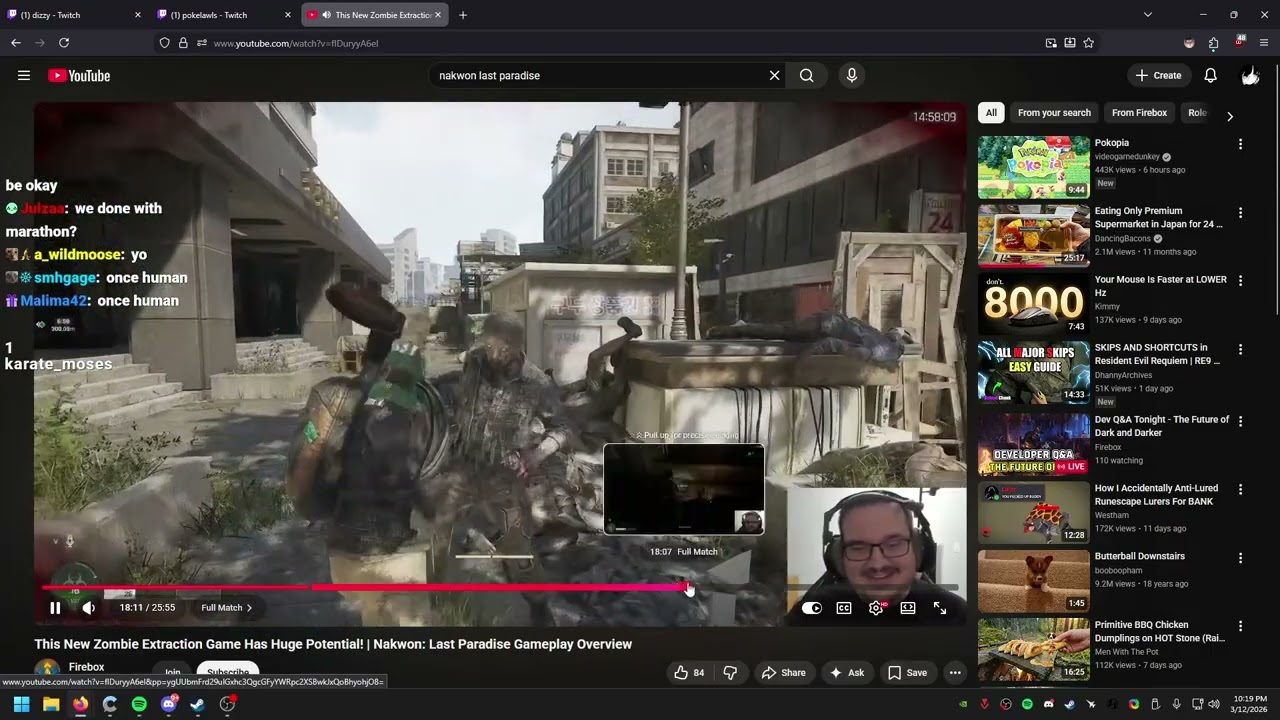This screenshot has width=1280, height=720.
Task: Expand the Full Match chapter label
Action: tap(227, 607)
